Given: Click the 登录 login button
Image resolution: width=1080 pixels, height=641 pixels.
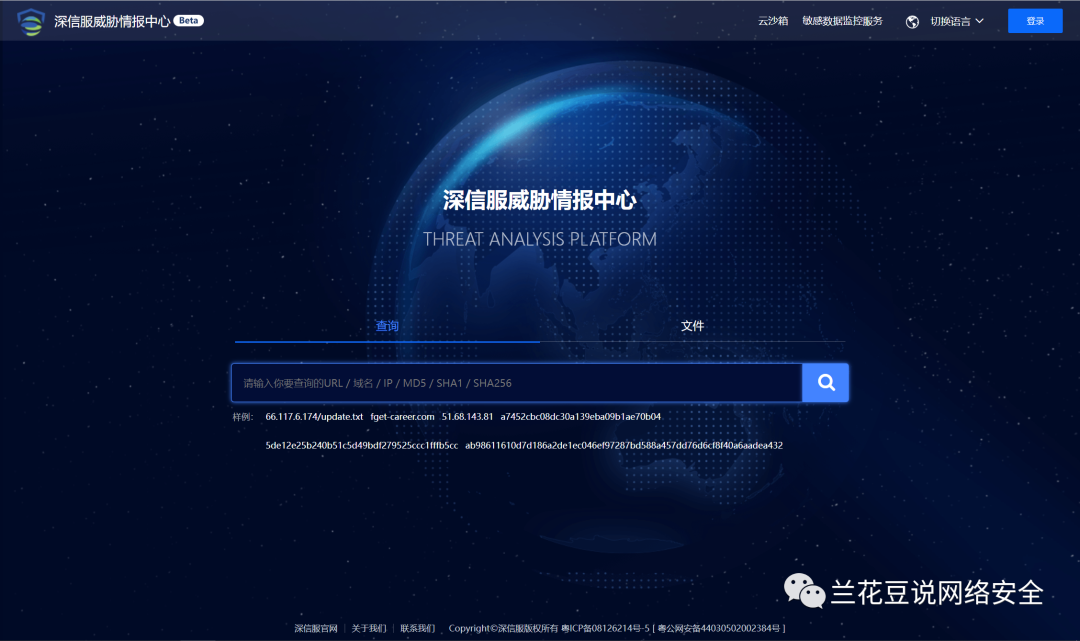Looking at the screenshot, I should [1035, 21].
